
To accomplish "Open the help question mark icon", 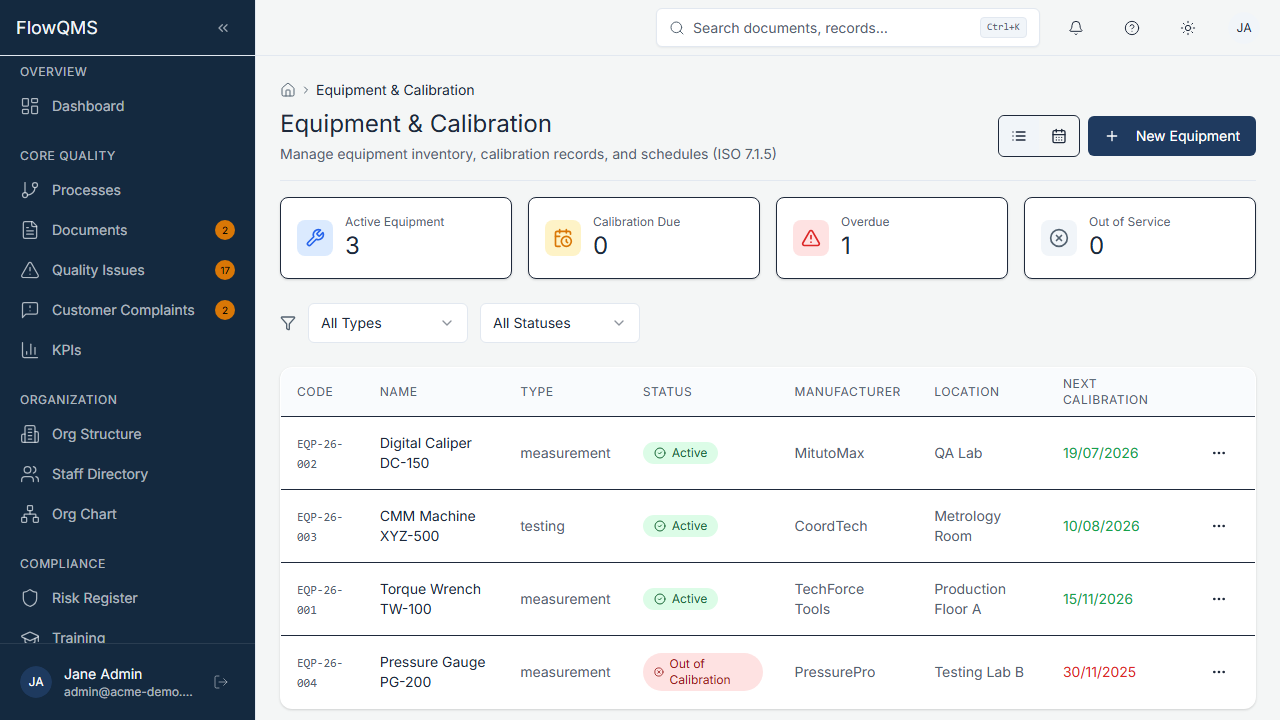I will point(1132,27).
